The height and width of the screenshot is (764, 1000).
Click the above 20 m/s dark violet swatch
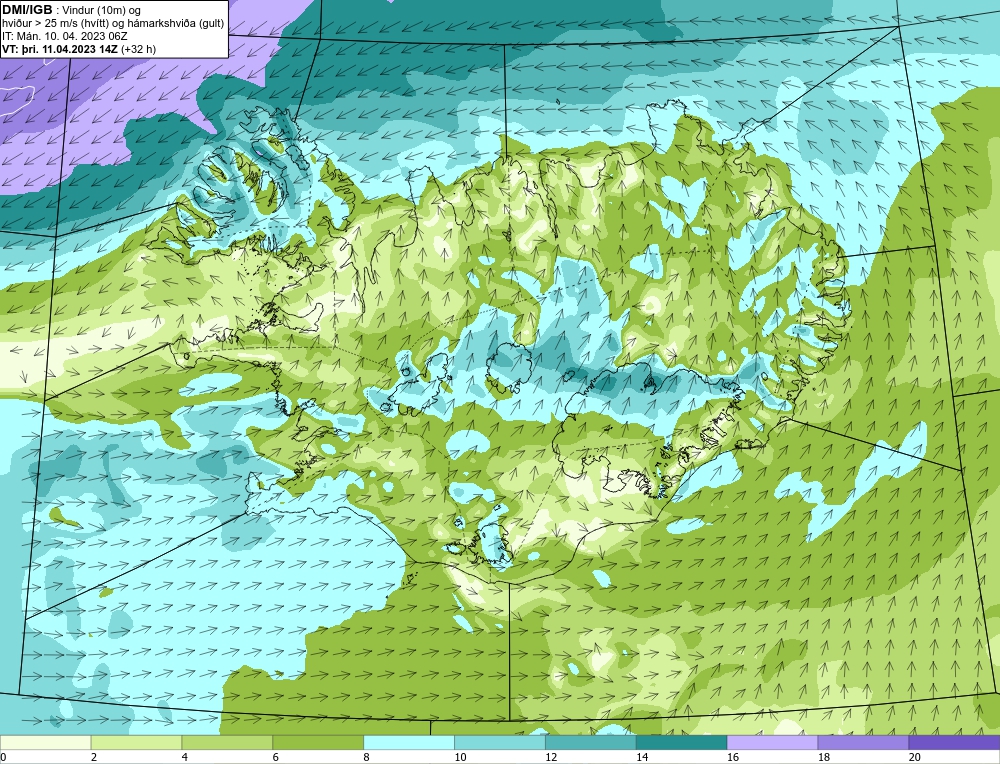[x=955, y=742]
